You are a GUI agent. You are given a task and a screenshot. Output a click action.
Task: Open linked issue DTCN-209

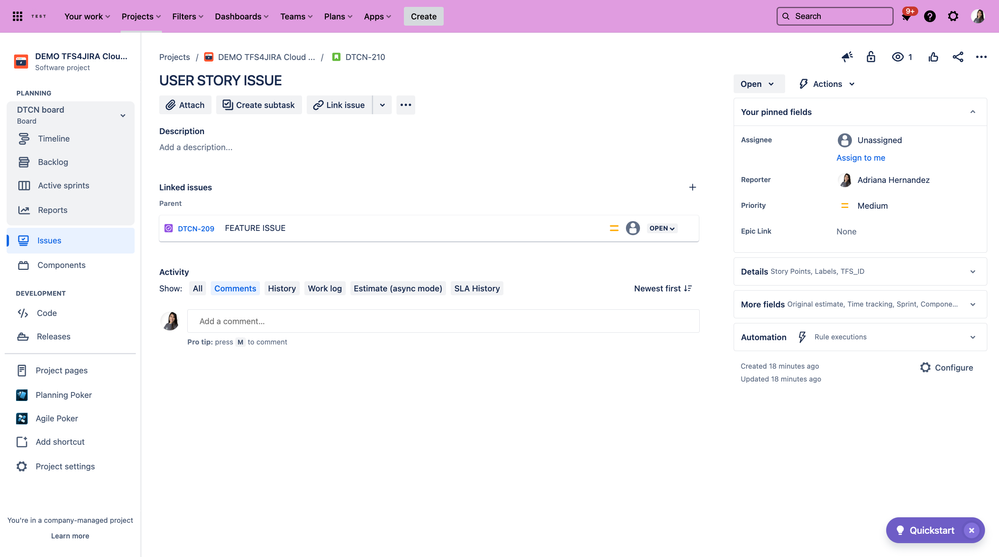pos(196,228)
